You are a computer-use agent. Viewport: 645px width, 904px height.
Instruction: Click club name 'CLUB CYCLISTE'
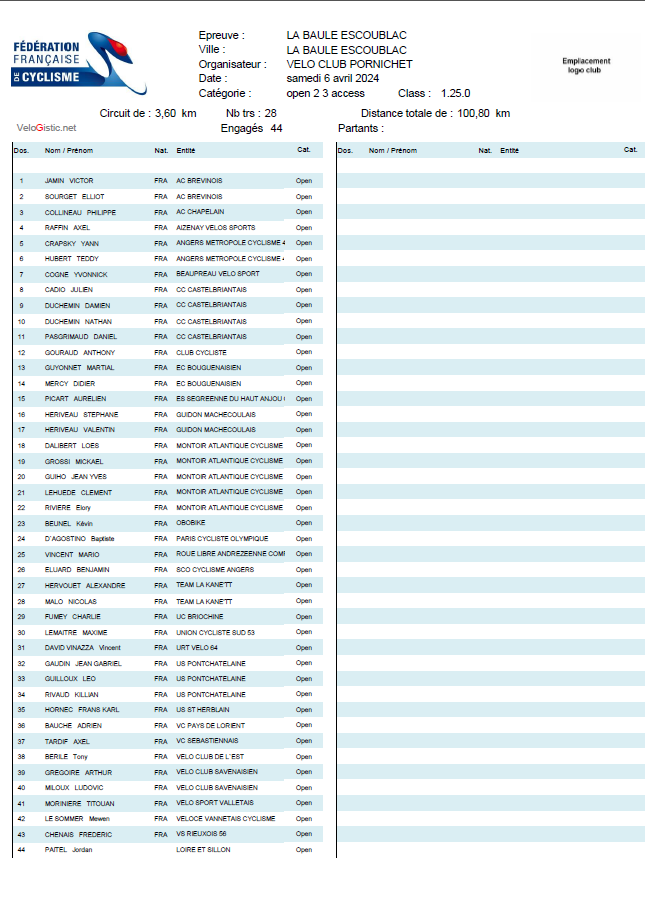(201, 352)
